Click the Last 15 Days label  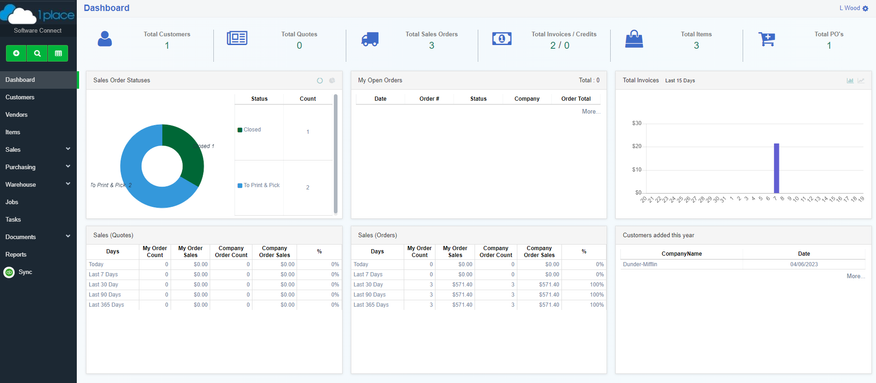pyautogui.click(x=680, y=81)
